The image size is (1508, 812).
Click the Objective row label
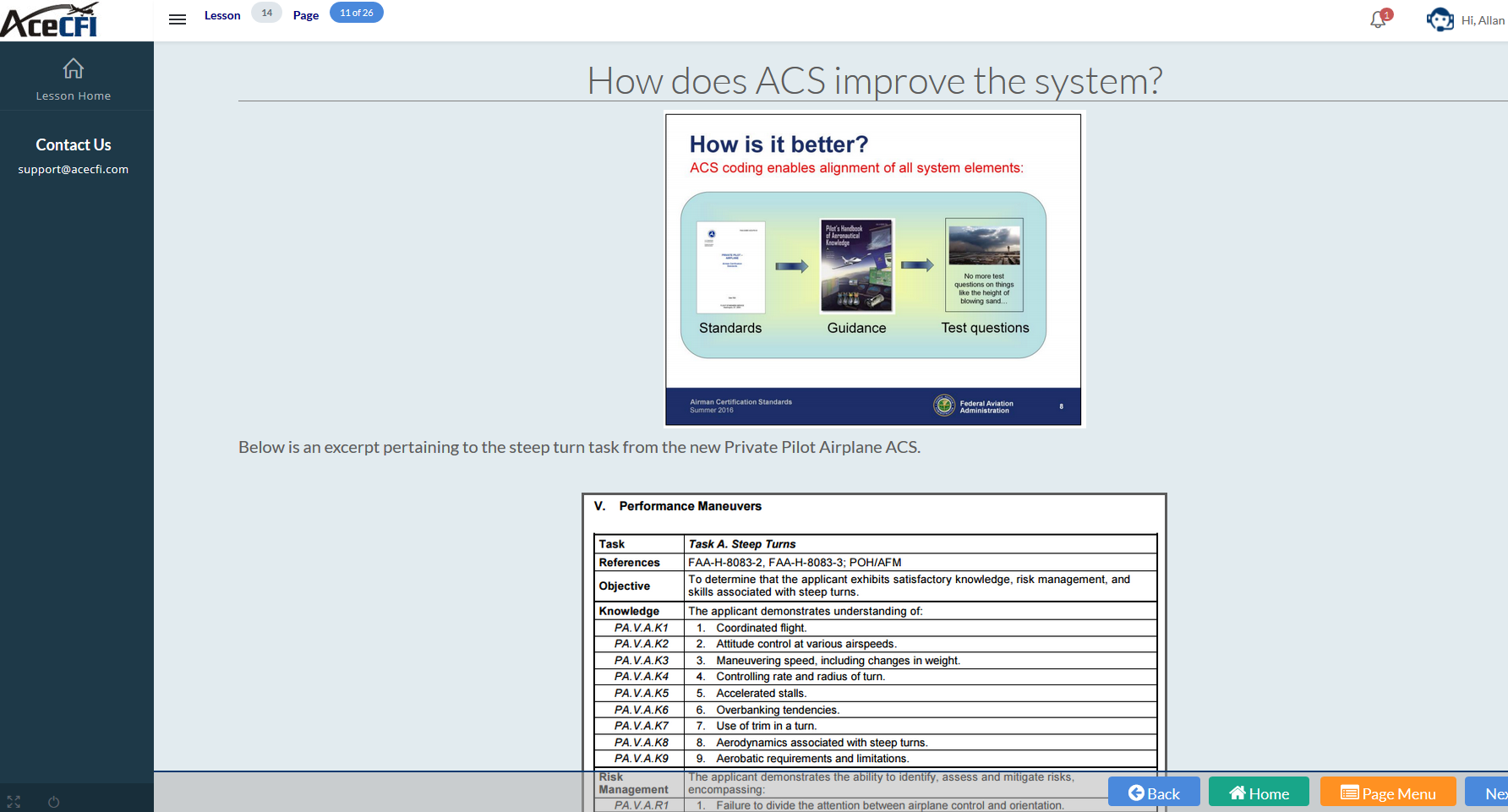click(x=625, y=586)
